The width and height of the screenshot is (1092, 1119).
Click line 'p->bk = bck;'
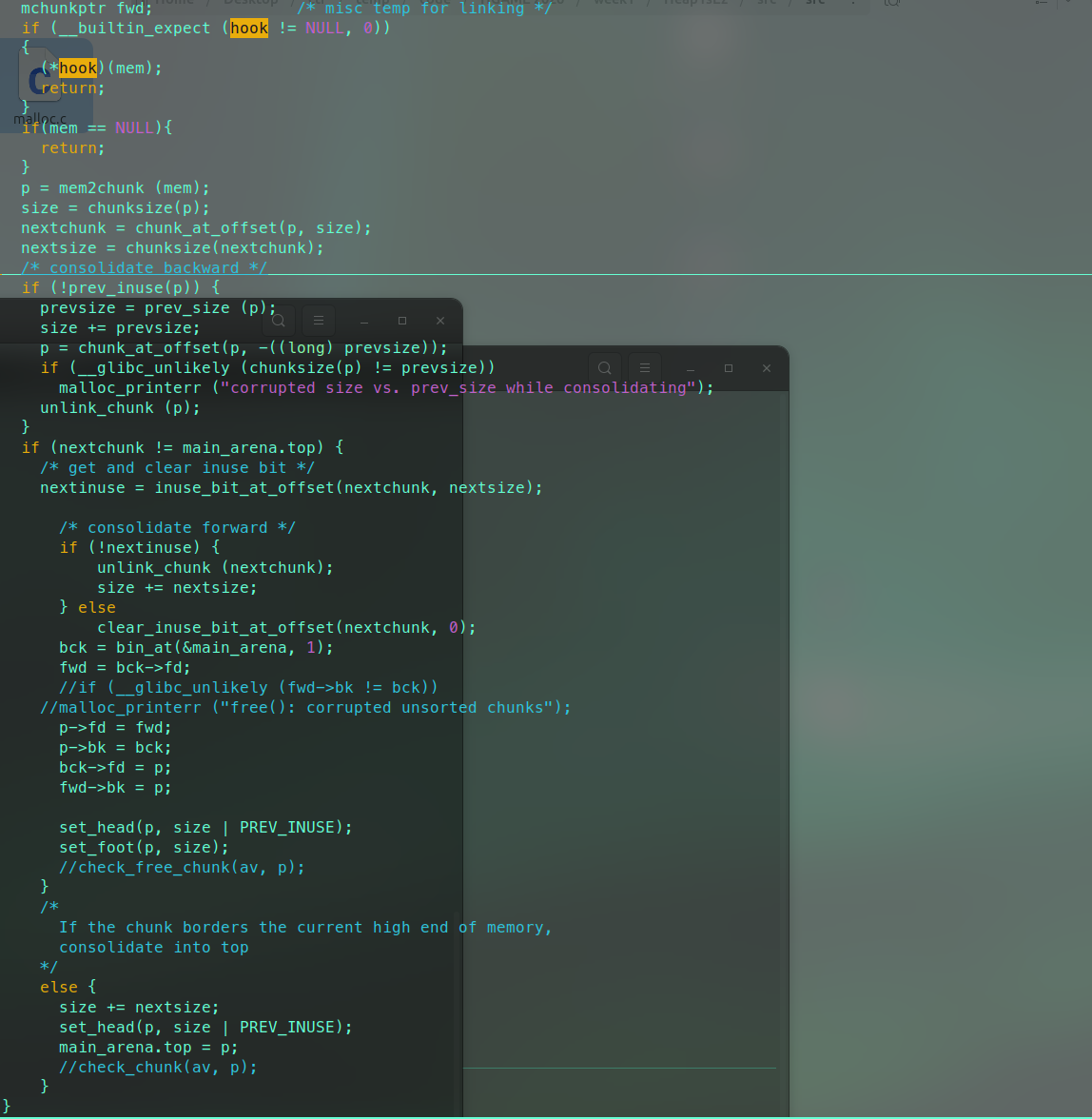point(115,748)
